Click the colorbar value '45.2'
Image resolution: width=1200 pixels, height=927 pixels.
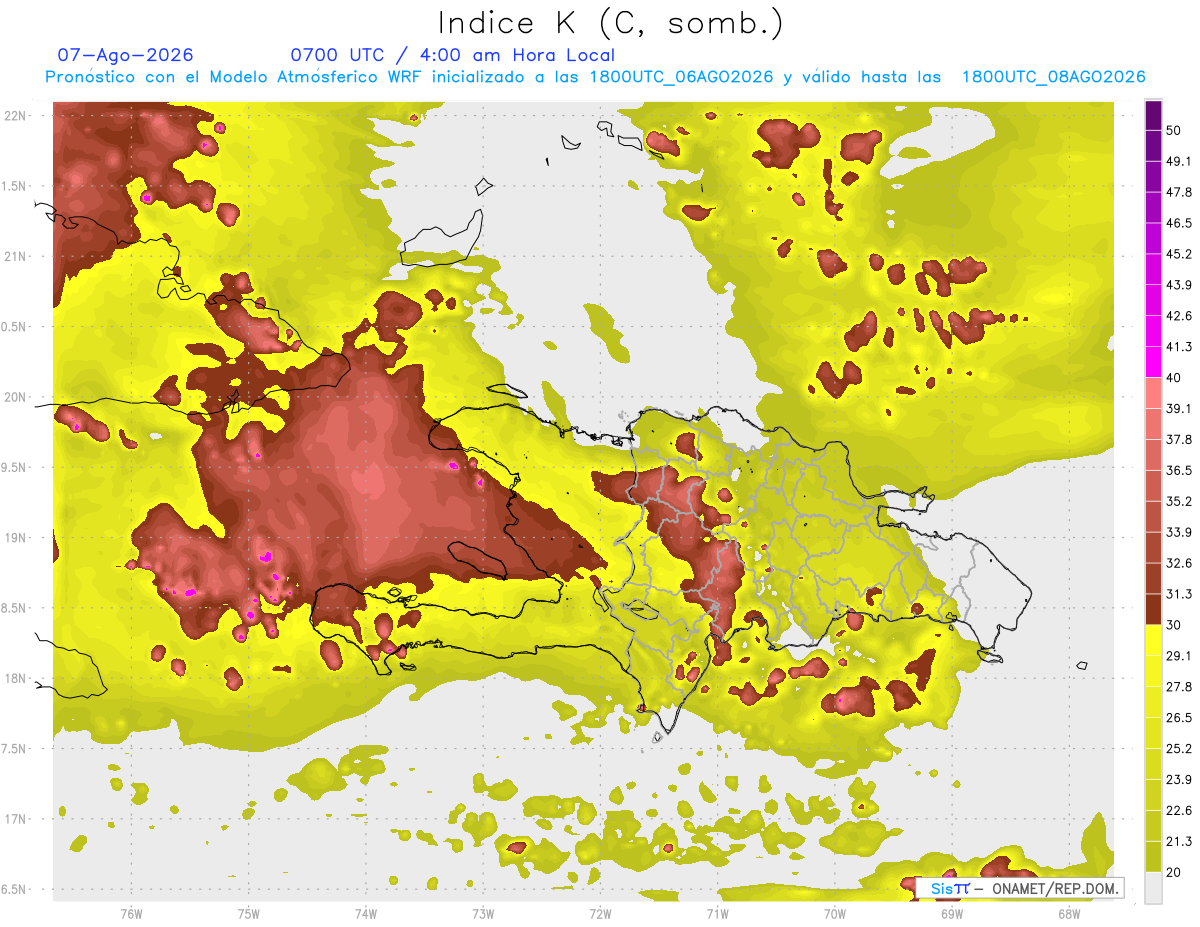tap(1179, 253)
